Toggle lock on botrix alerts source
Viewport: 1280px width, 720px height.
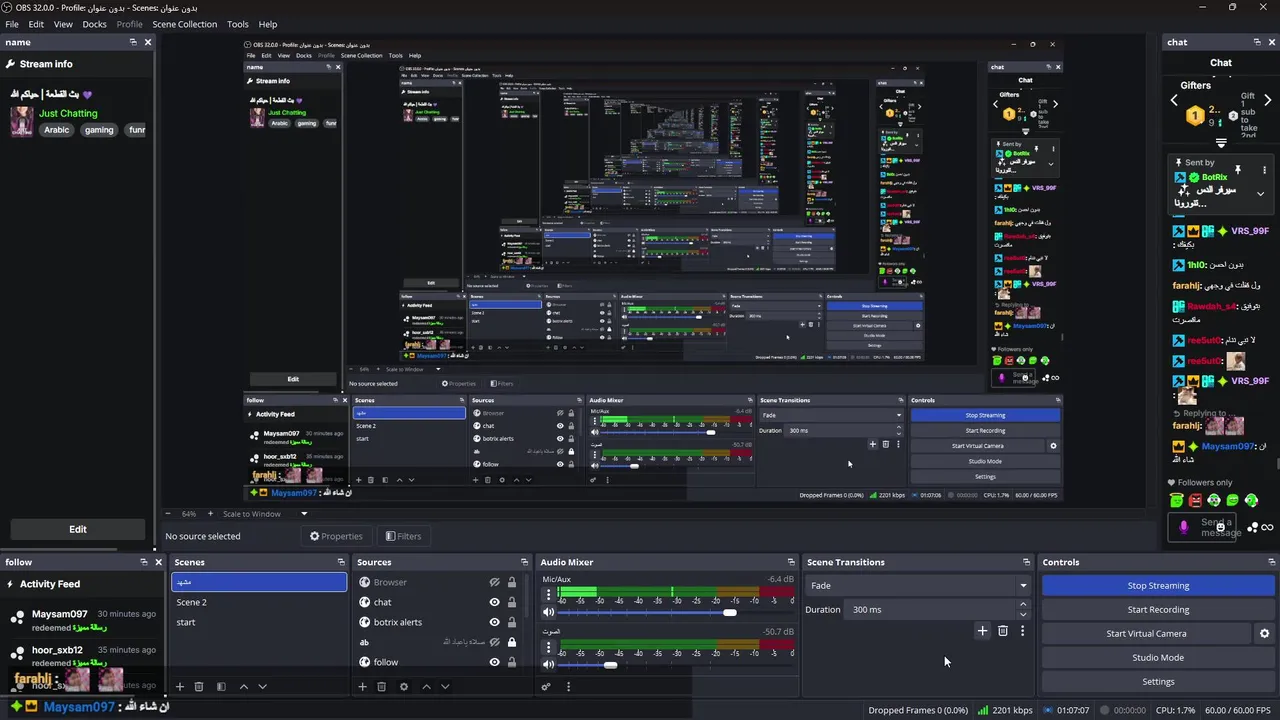pos(512,622)
